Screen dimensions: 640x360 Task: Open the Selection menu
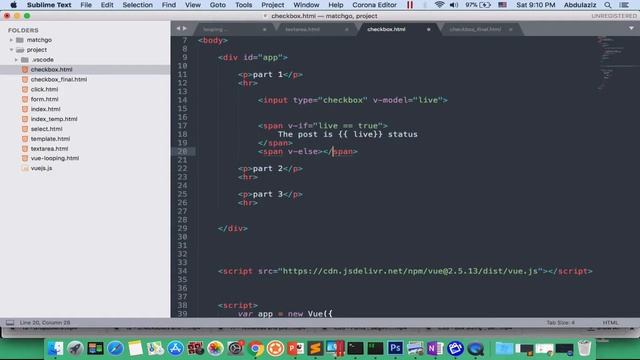tap(138, 5)
